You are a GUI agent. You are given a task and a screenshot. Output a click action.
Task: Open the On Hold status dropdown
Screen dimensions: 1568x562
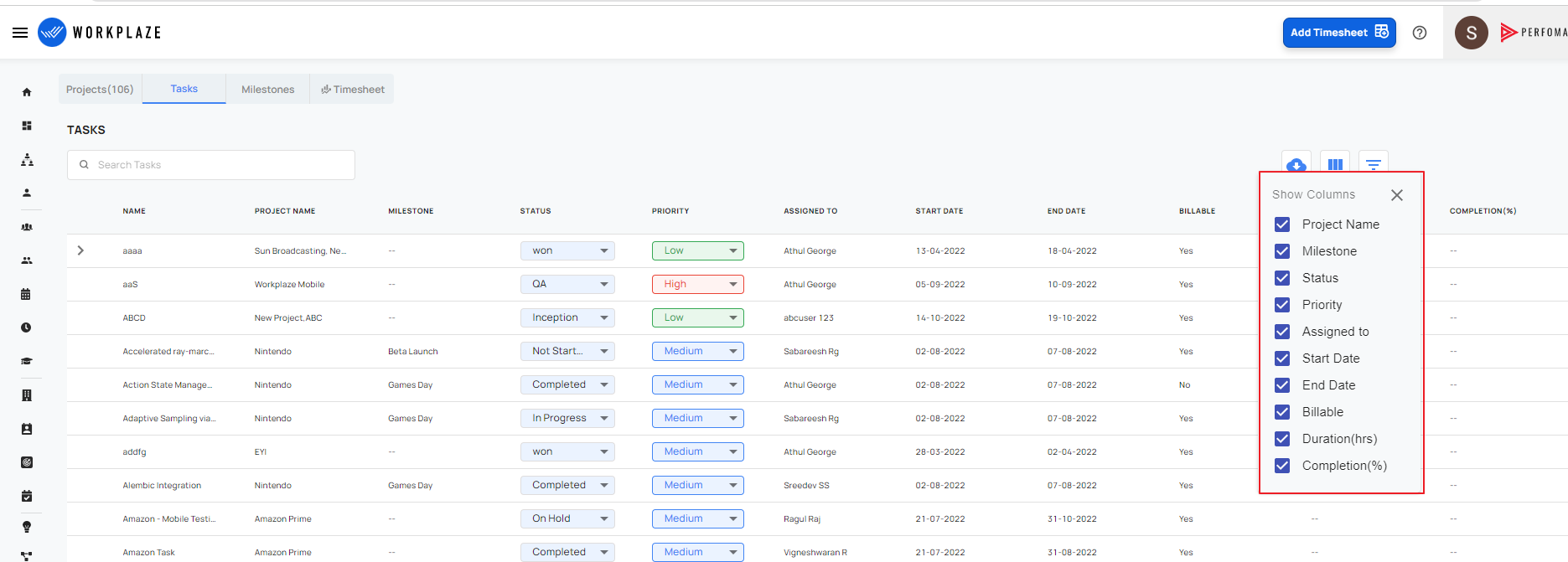(567, 518)
